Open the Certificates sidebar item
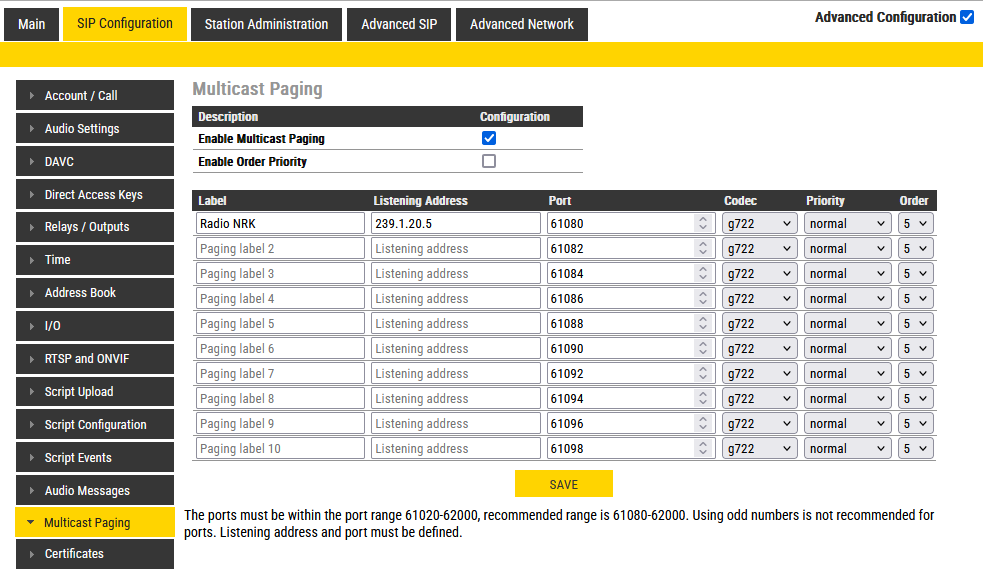The image size is (983, 578). point(94,554)
